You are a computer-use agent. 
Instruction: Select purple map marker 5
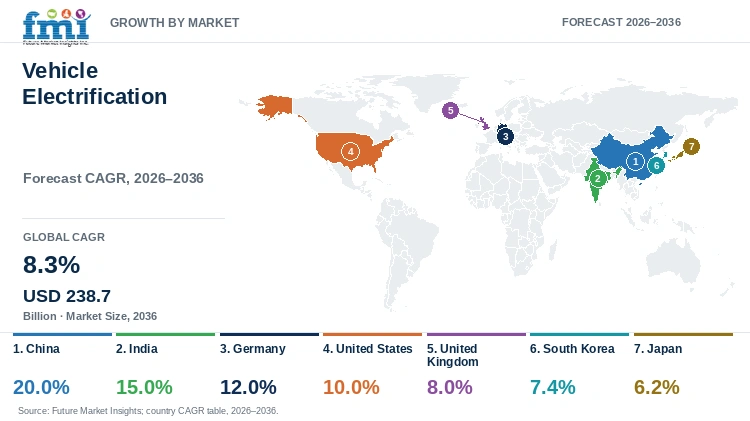[450, 111]
